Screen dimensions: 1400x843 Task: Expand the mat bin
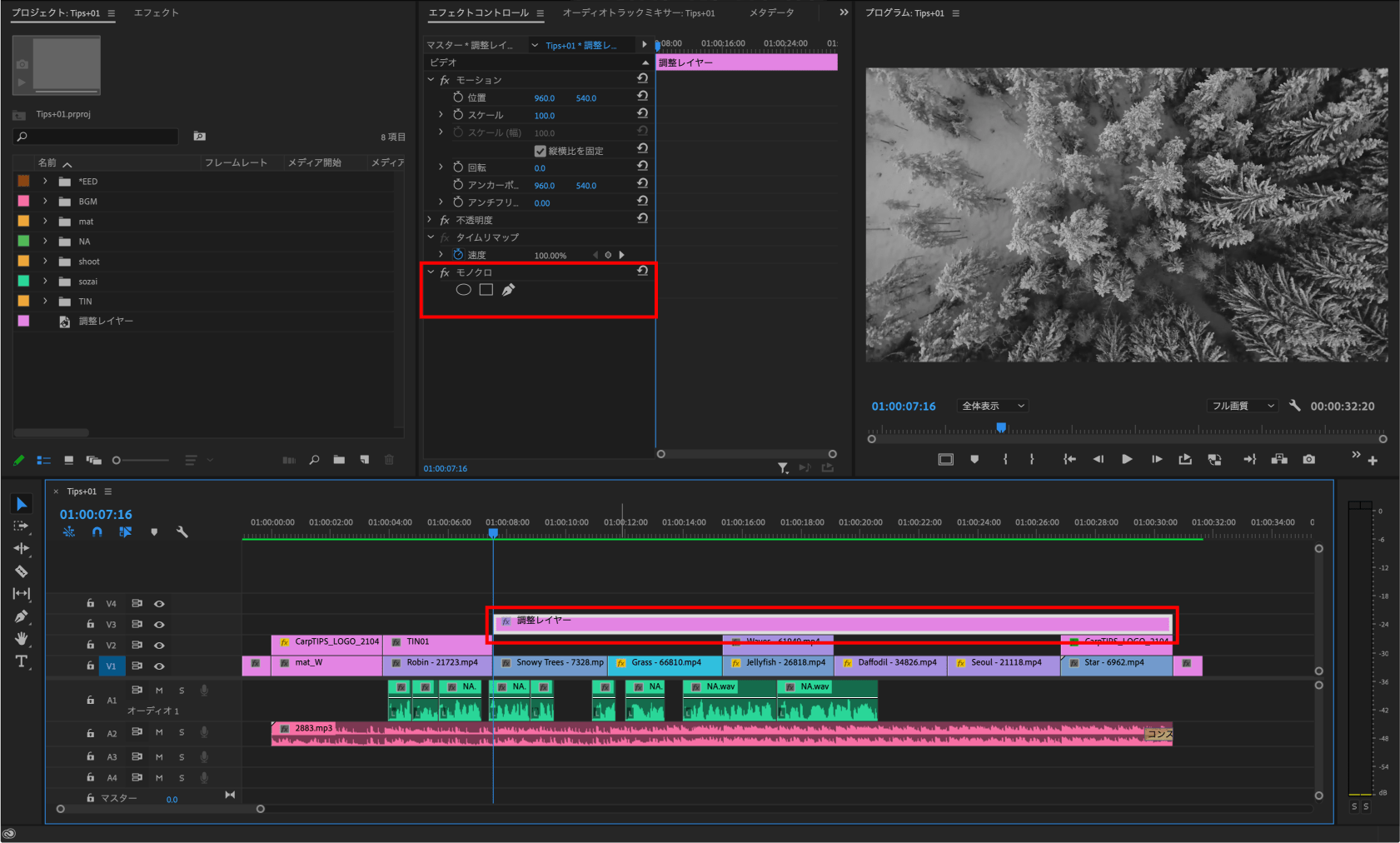[46, 221]
